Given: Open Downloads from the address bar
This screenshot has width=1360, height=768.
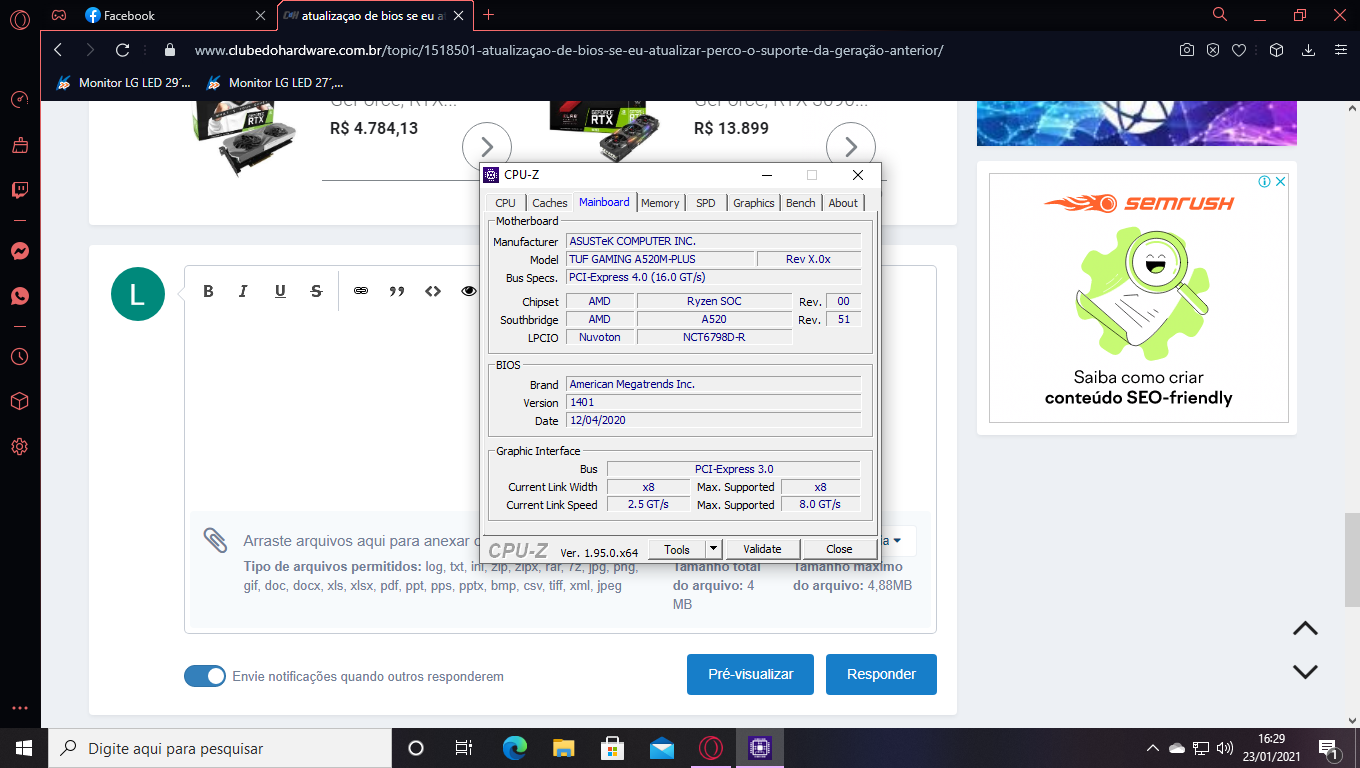Looking at the screenshot, I should tap(1308, 50).
